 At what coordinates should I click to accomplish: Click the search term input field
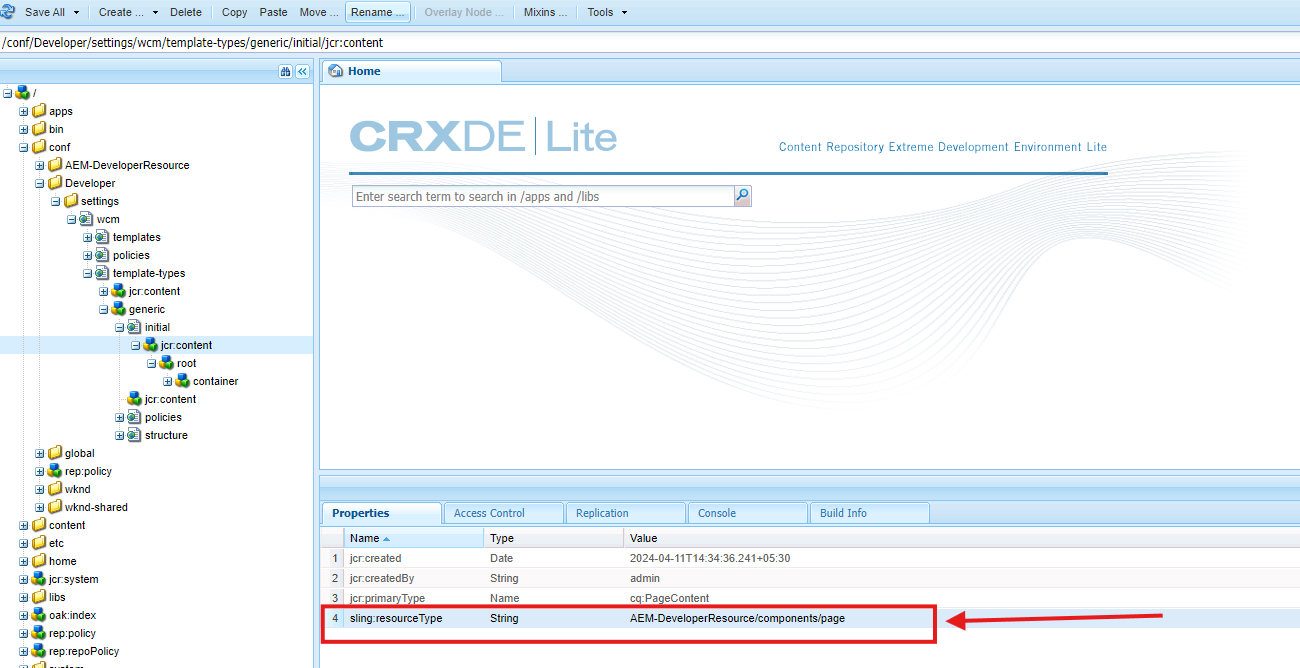click(543, 197)
